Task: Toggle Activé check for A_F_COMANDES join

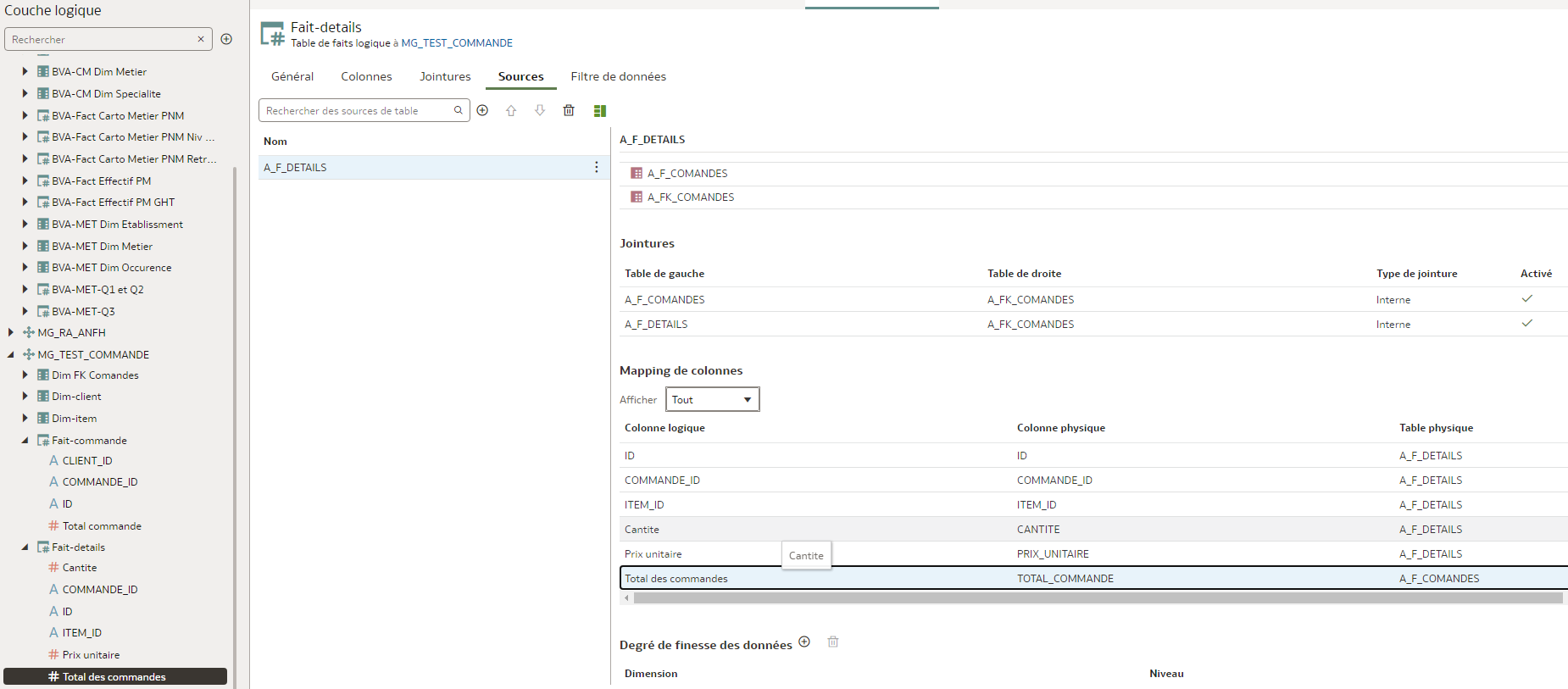Action: [x=1527, y=298]
